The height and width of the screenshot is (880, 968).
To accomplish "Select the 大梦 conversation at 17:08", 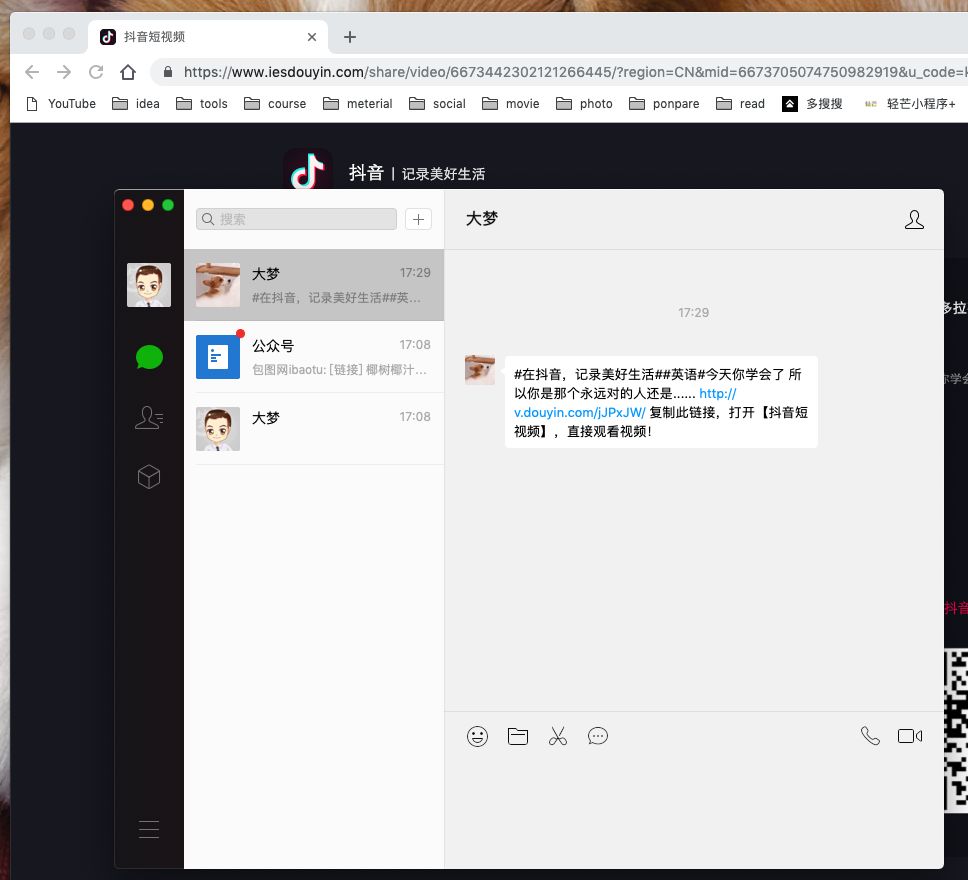I will [x=314, y=429].
